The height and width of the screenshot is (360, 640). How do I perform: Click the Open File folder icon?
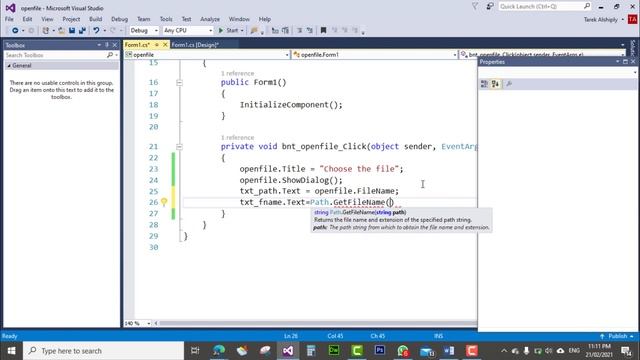click(x=62, y=31)
